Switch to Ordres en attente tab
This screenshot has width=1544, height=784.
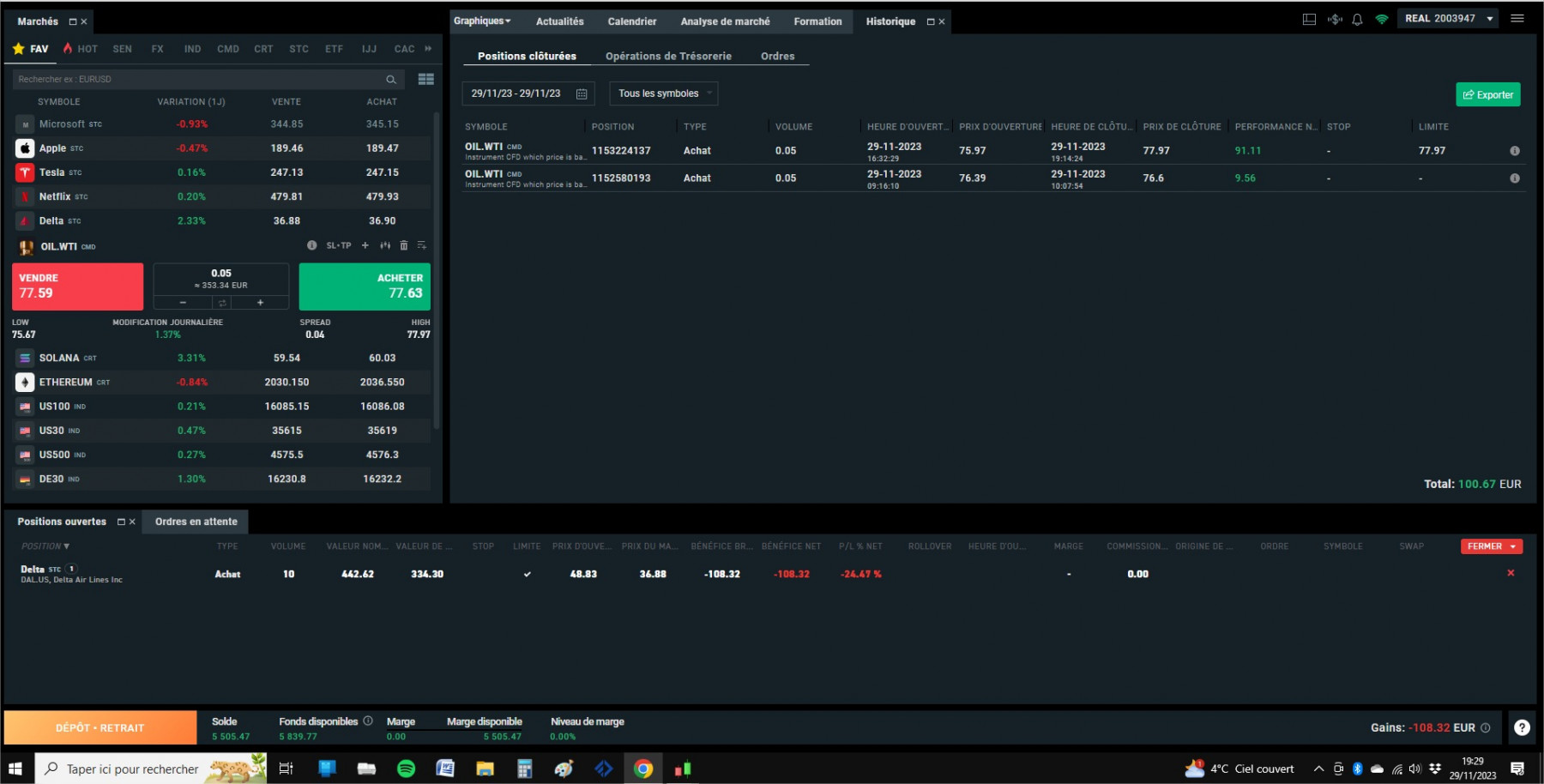click(x=196, y=522)
